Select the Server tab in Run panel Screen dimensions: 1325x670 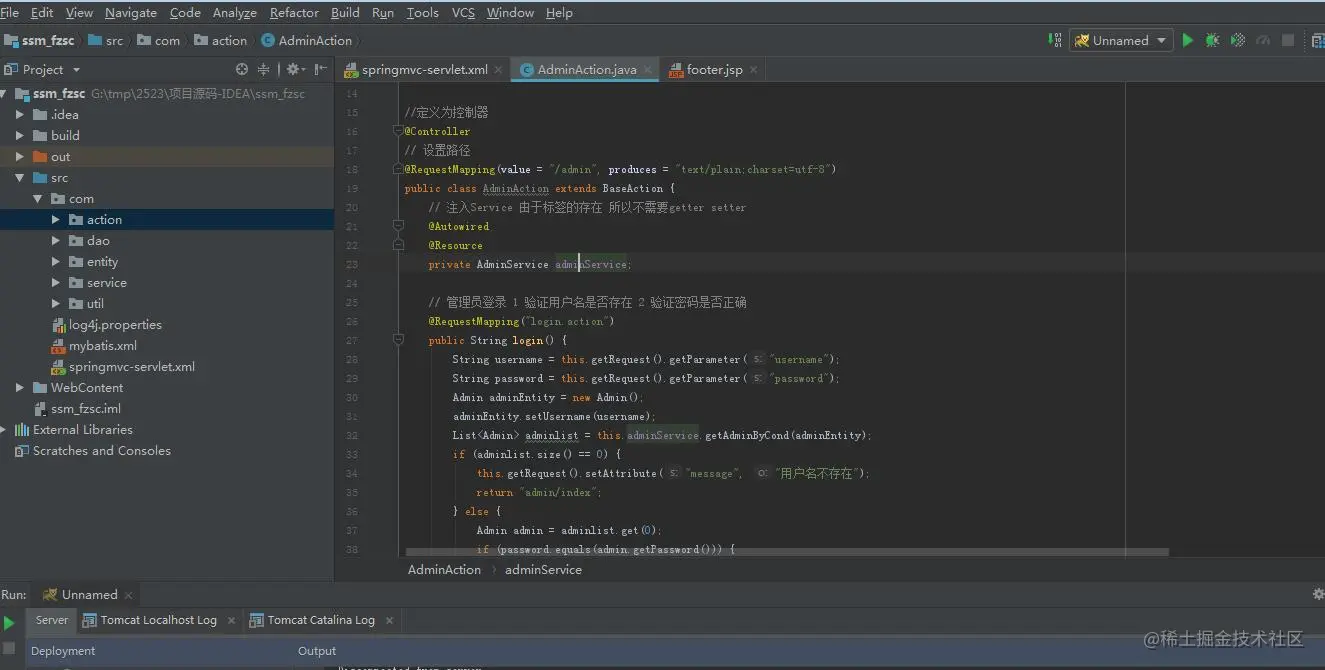coord(52,620)
